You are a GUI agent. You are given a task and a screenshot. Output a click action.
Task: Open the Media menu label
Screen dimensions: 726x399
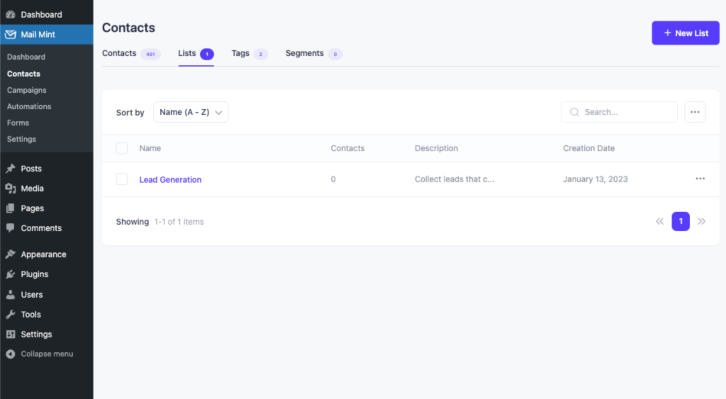(x=32, y=188)
